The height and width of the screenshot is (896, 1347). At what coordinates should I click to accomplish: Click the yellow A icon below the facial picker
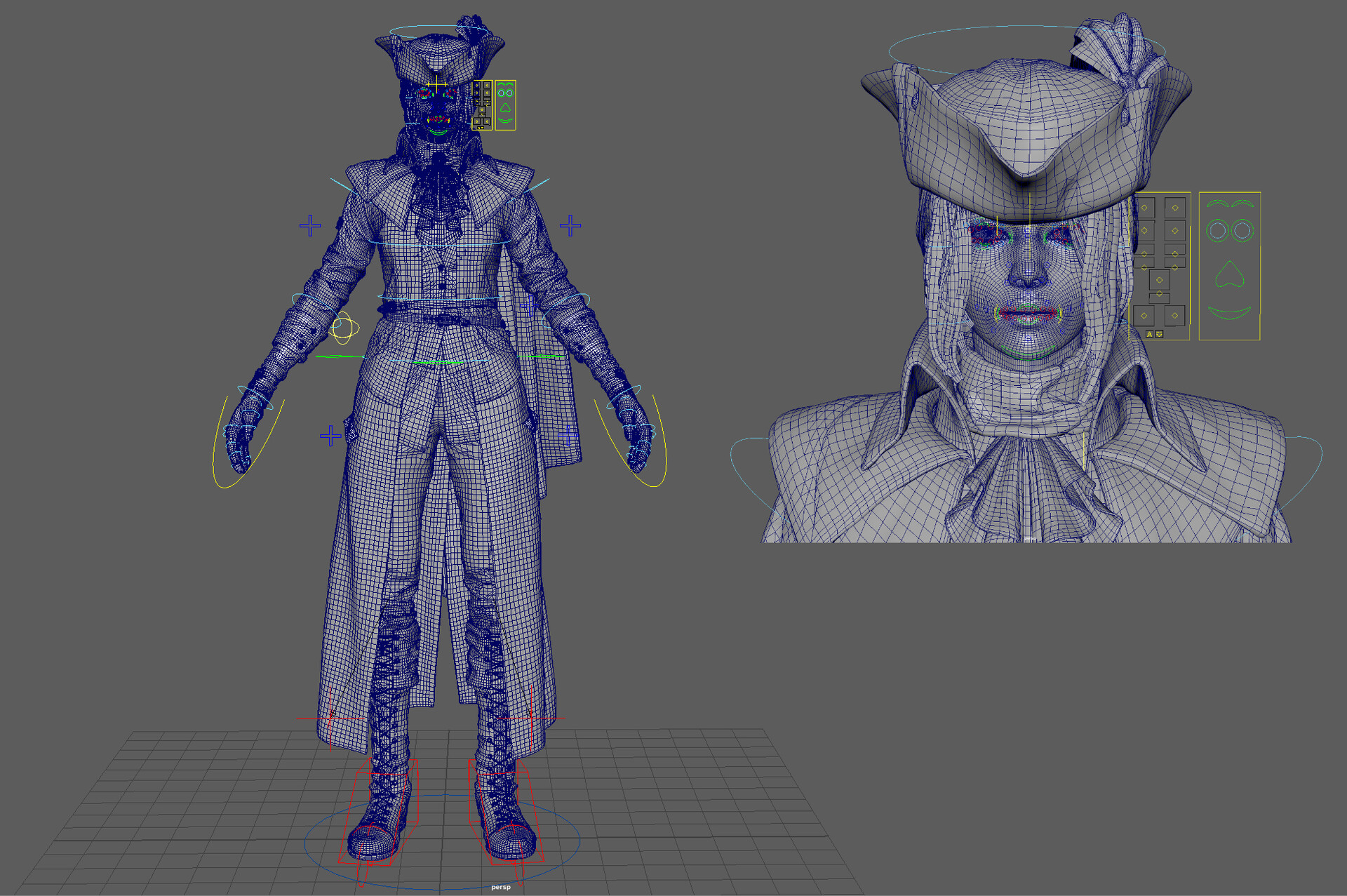pos(1149,334)
